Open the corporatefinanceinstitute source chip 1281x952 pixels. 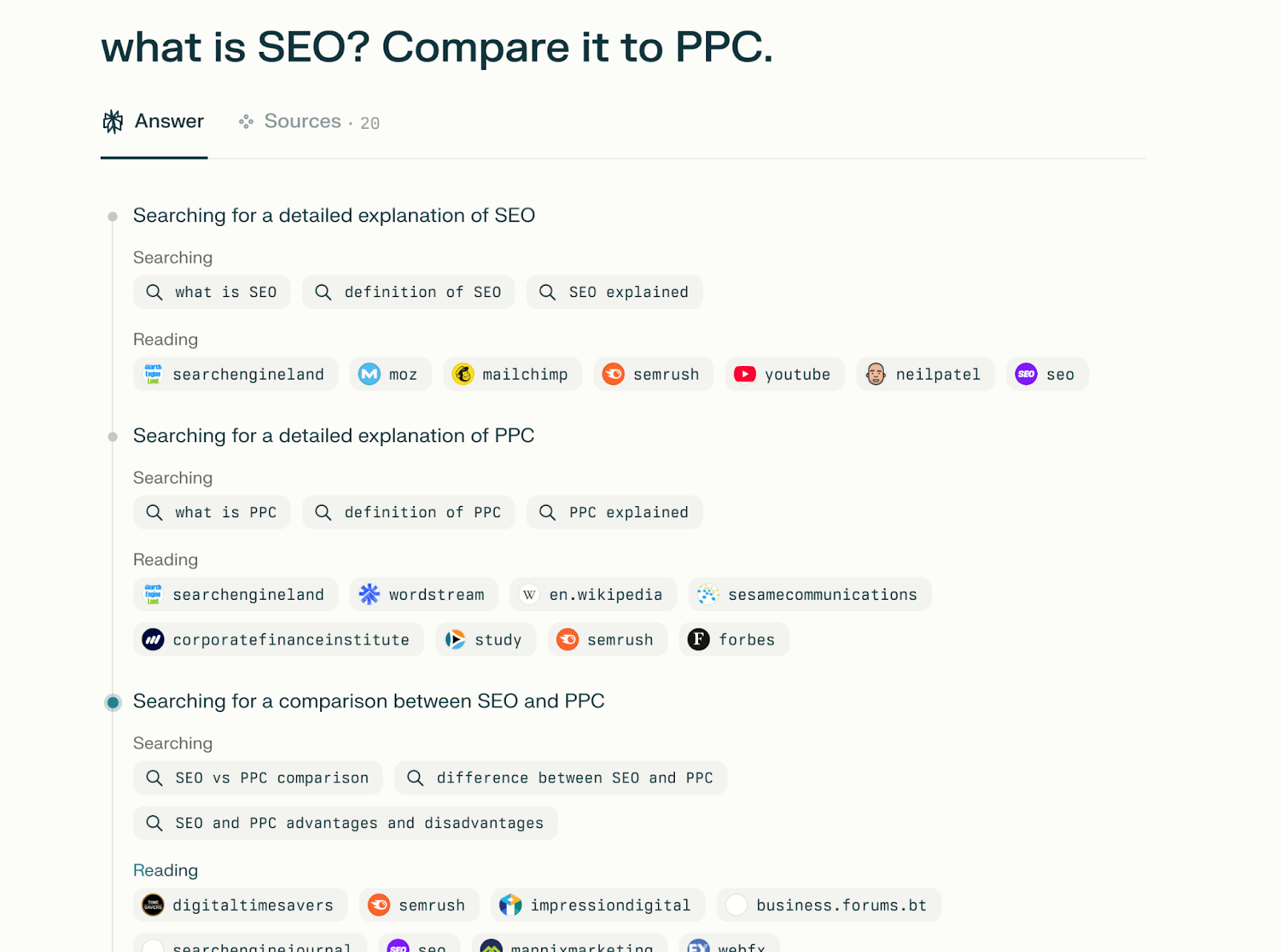tap(279, 639)
